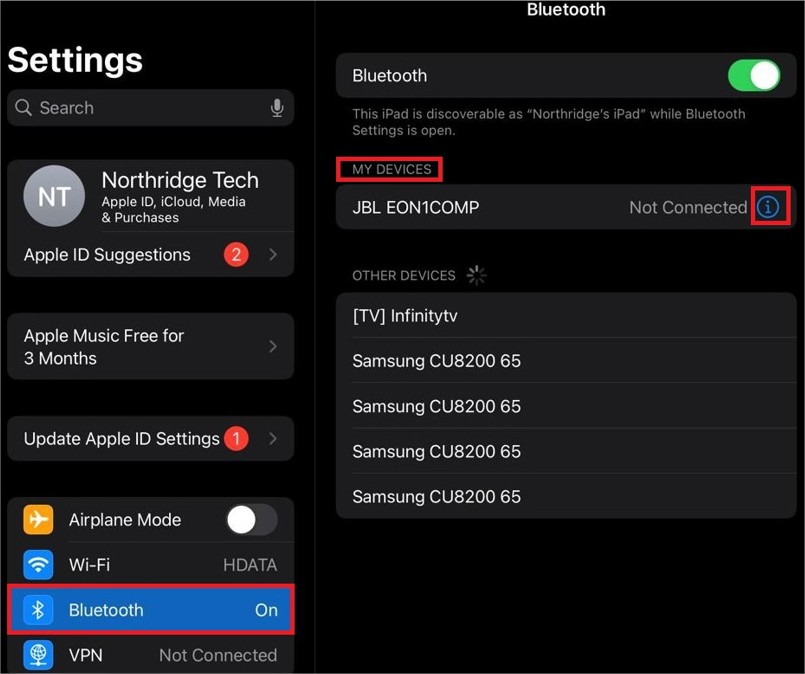Tap the On status in the Bluetooth row
The width and height of the screenshot is (805, 674).
266,610
